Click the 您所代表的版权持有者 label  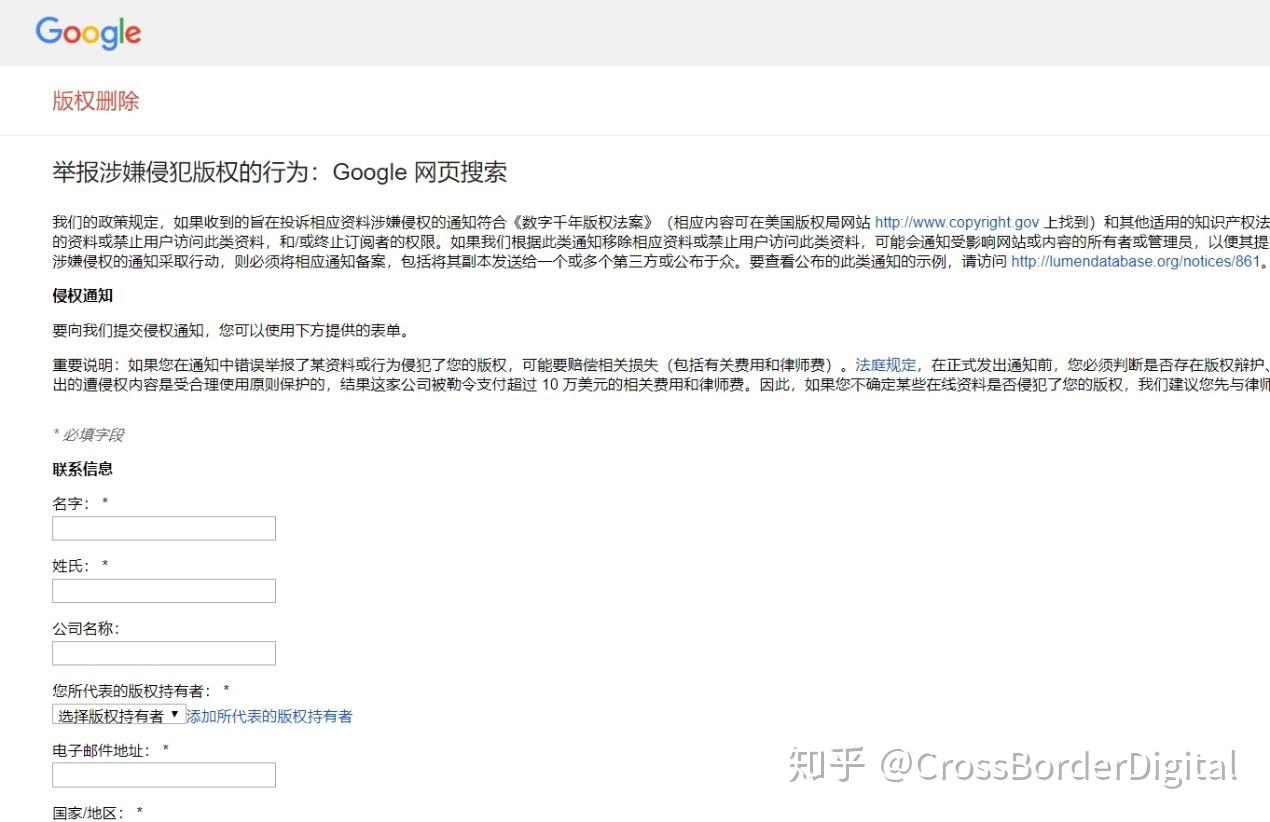pos(132,691)
